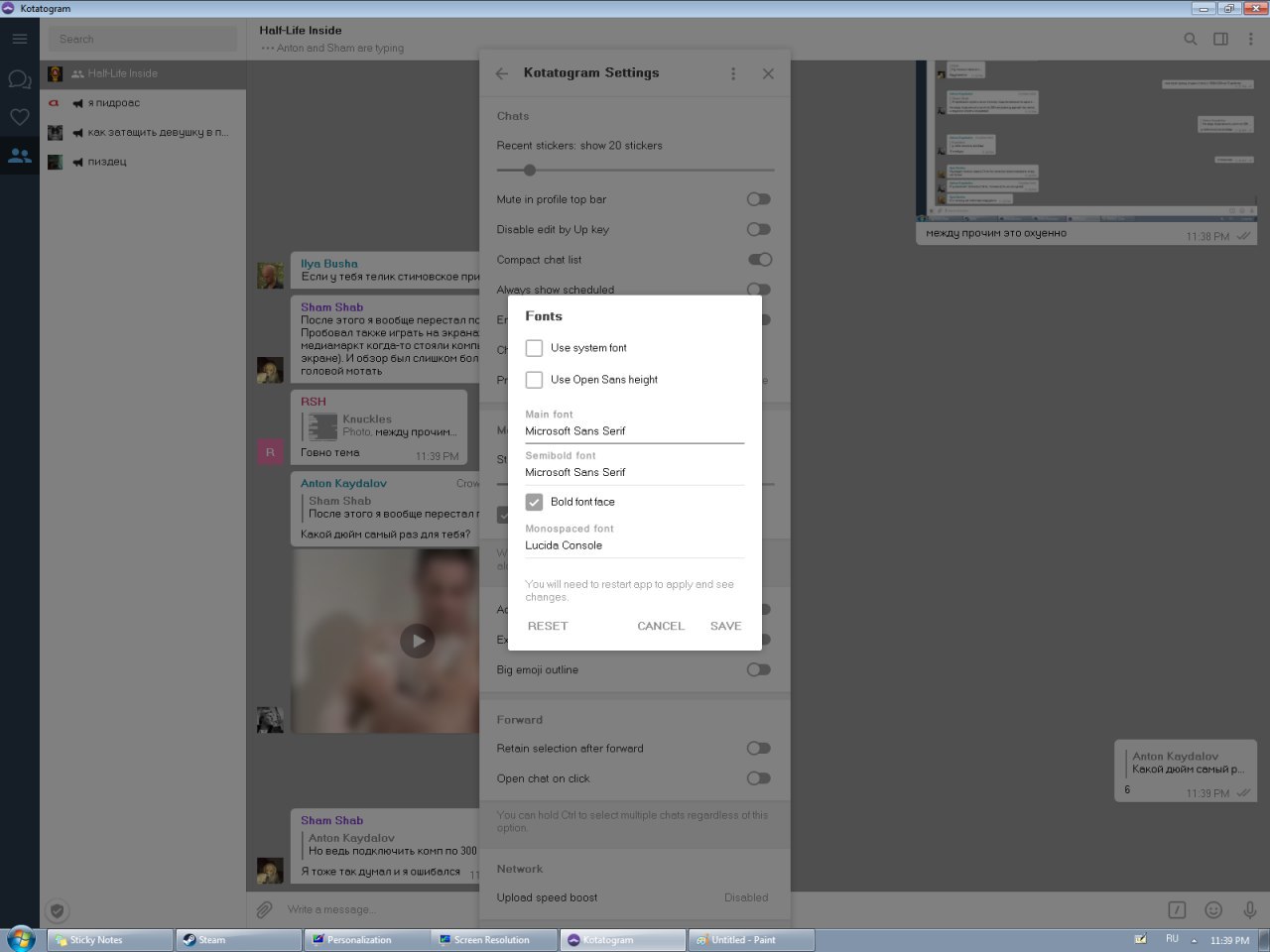Click the Semibold font input field
Viewport: 1270px width, 952px height.
[634, 473]
